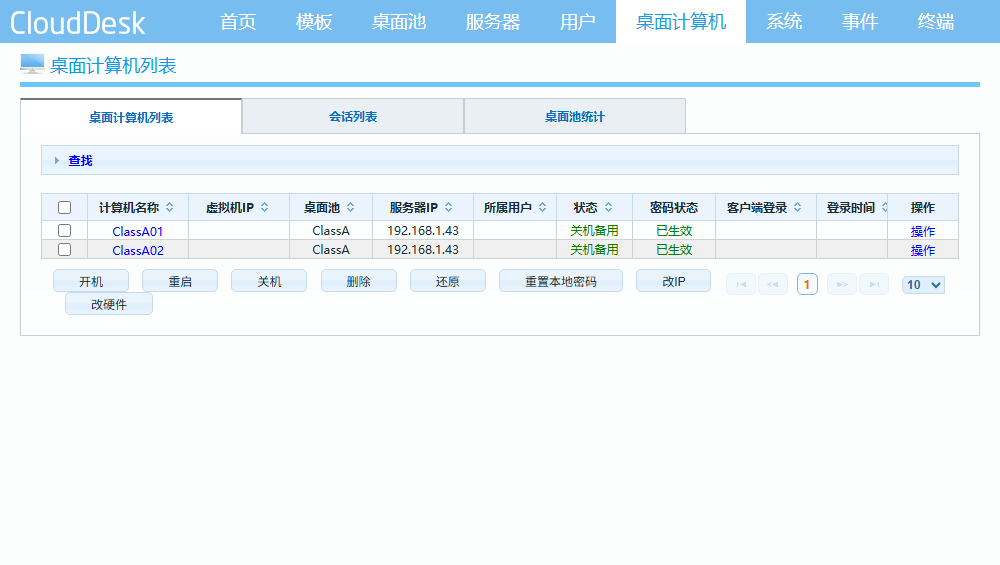
Task: Sort by 服务器IP column arrows
Action: [449, 207]
